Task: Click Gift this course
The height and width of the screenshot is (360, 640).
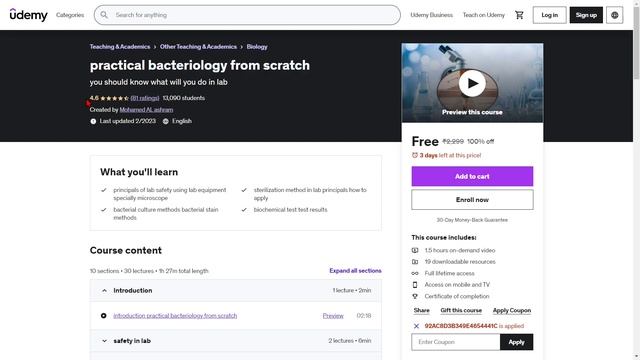Action: coord(461,310)
